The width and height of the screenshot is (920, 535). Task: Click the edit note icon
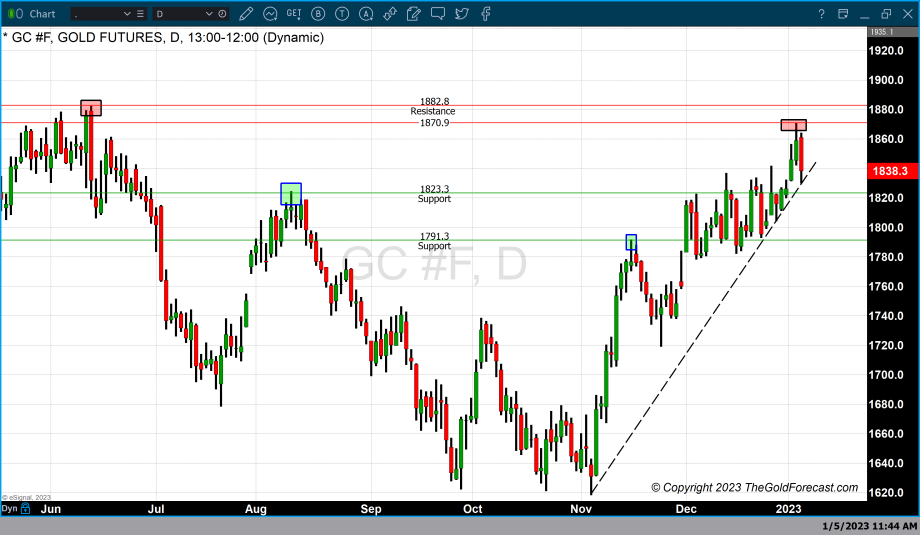click(x=412, y=13)
